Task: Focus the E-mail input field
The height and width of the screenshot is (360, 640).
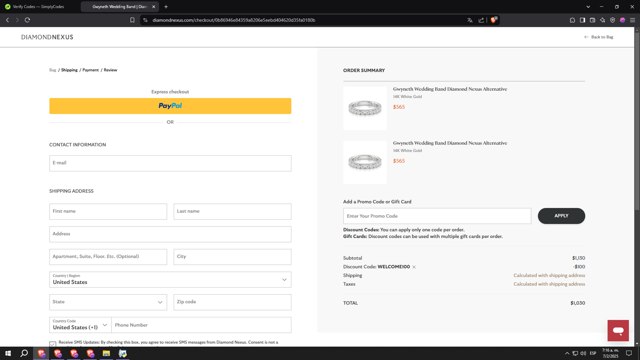Action: [x=170, y=163]
